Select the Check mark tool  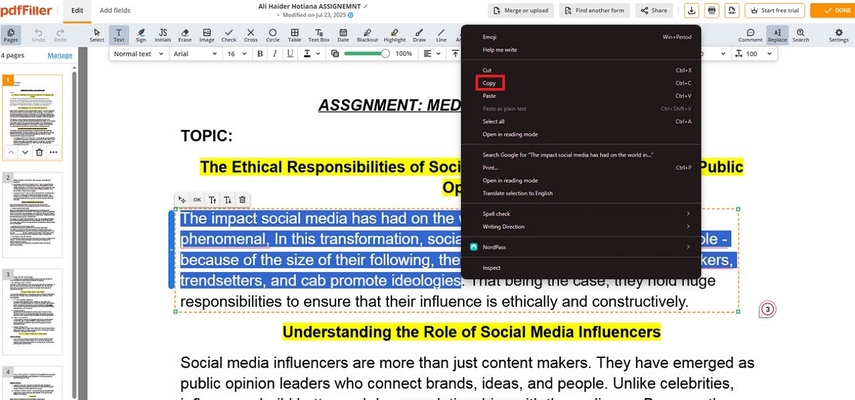229,35
